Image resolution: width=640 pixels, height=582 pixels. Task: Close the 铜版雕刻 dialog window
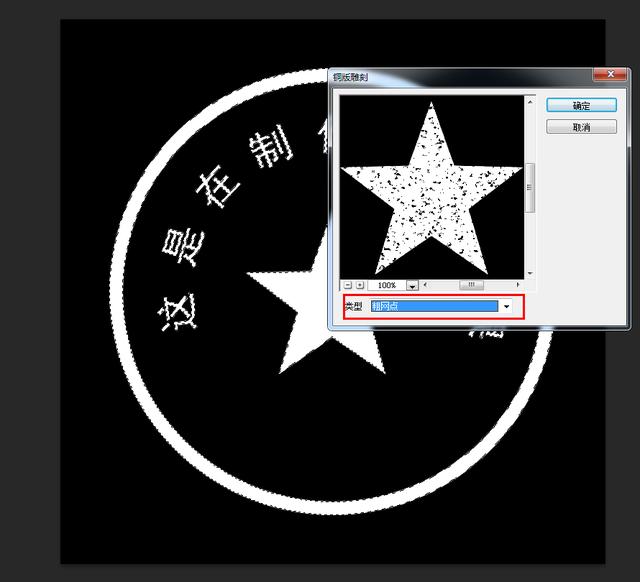[610, 74]
